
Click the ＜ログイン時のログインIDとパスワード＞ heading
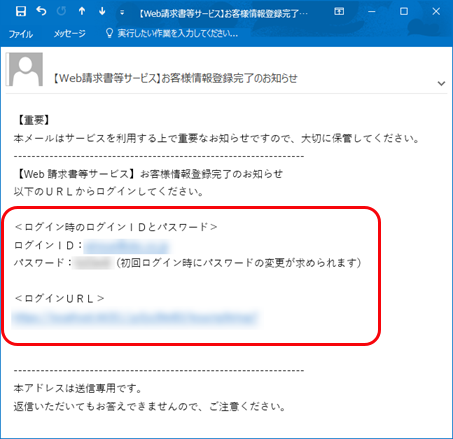pos(116,227)
